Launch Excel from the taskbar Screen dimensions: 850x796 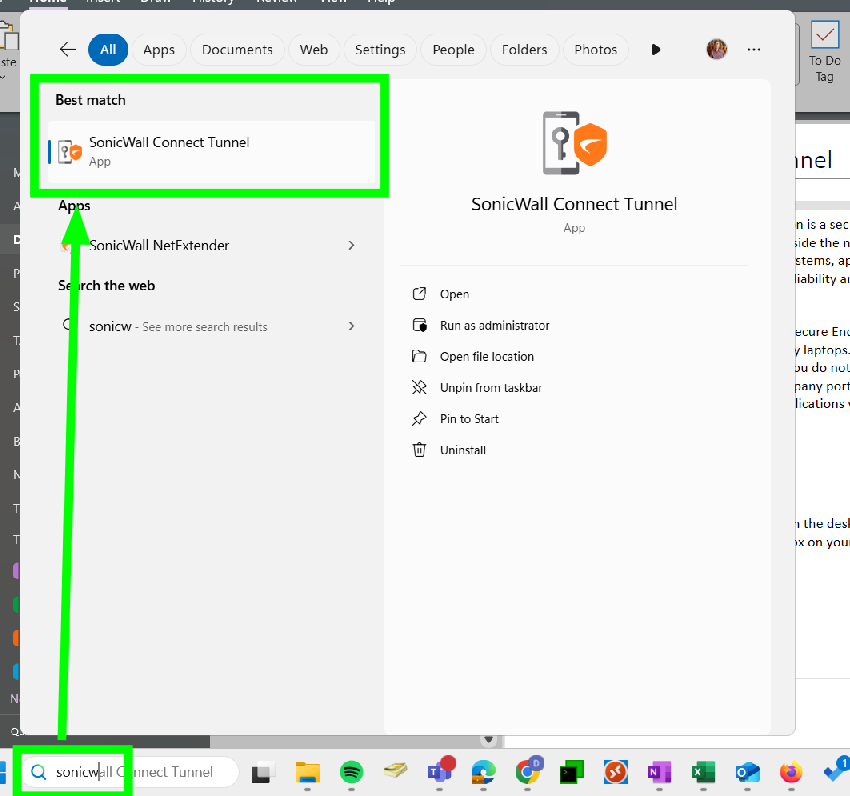click(703, 772)
